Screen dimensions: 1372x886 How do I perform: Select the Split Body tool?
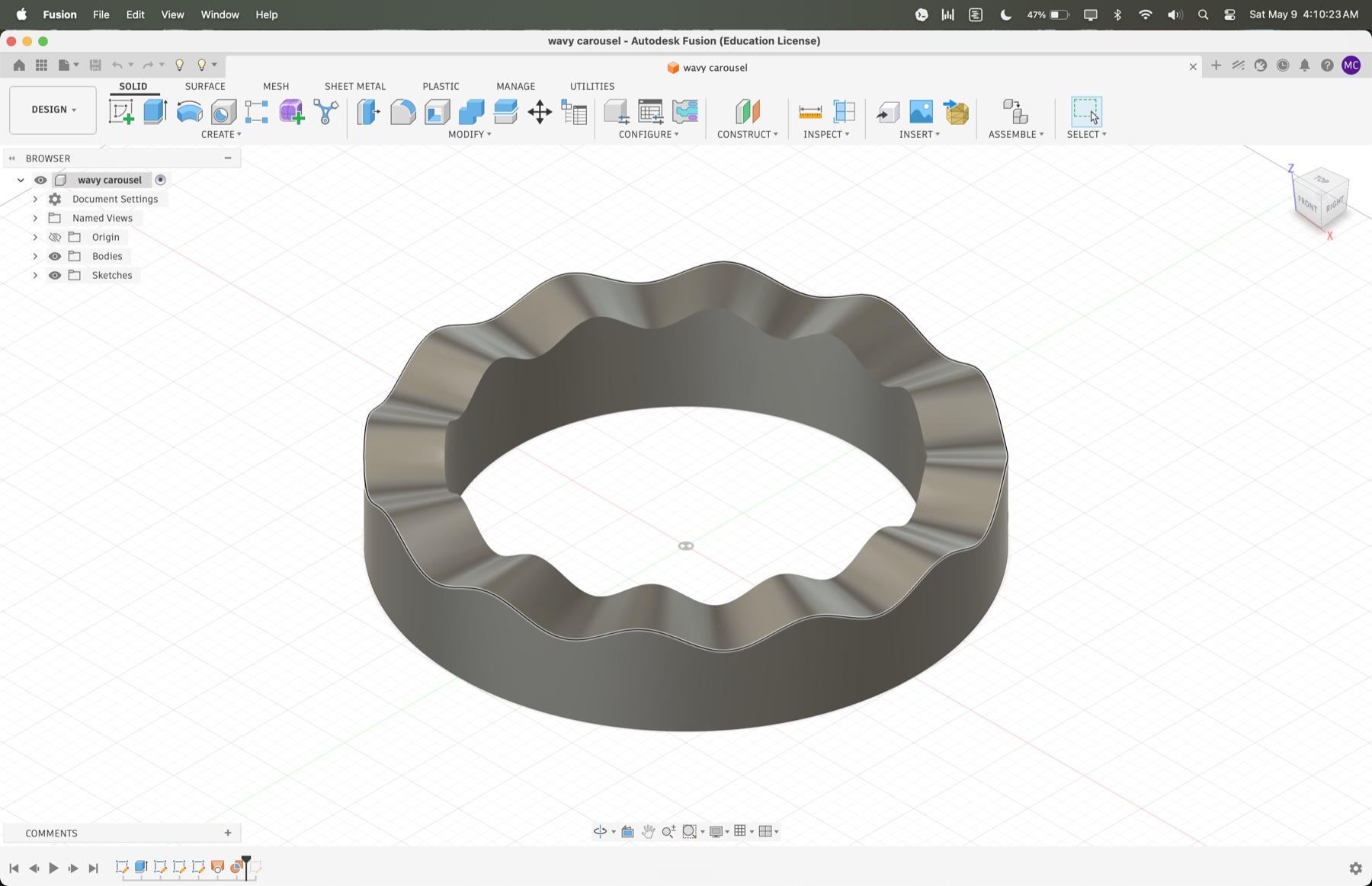tap(505, 112)
